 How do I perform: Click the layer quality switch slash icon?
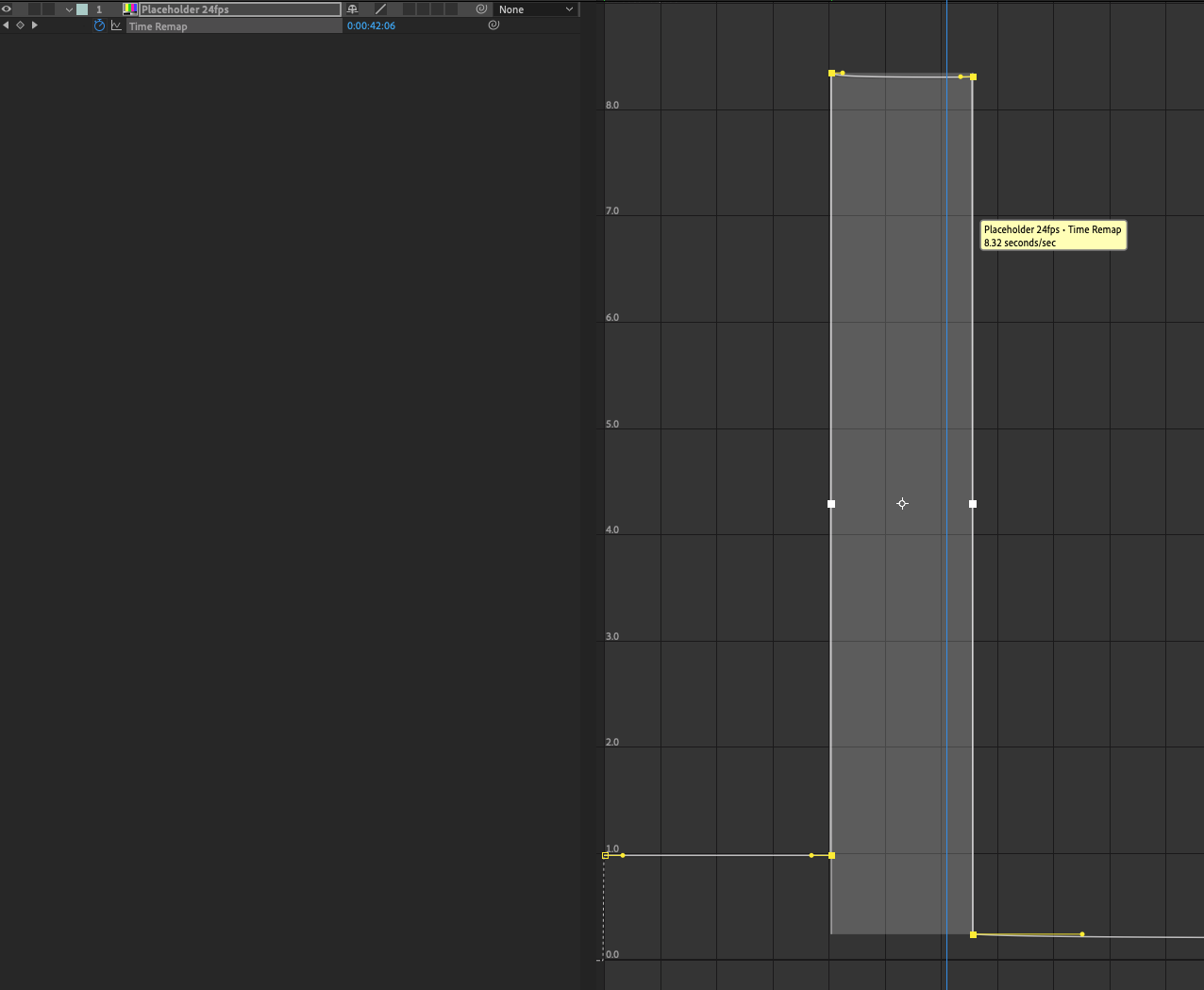380,9
